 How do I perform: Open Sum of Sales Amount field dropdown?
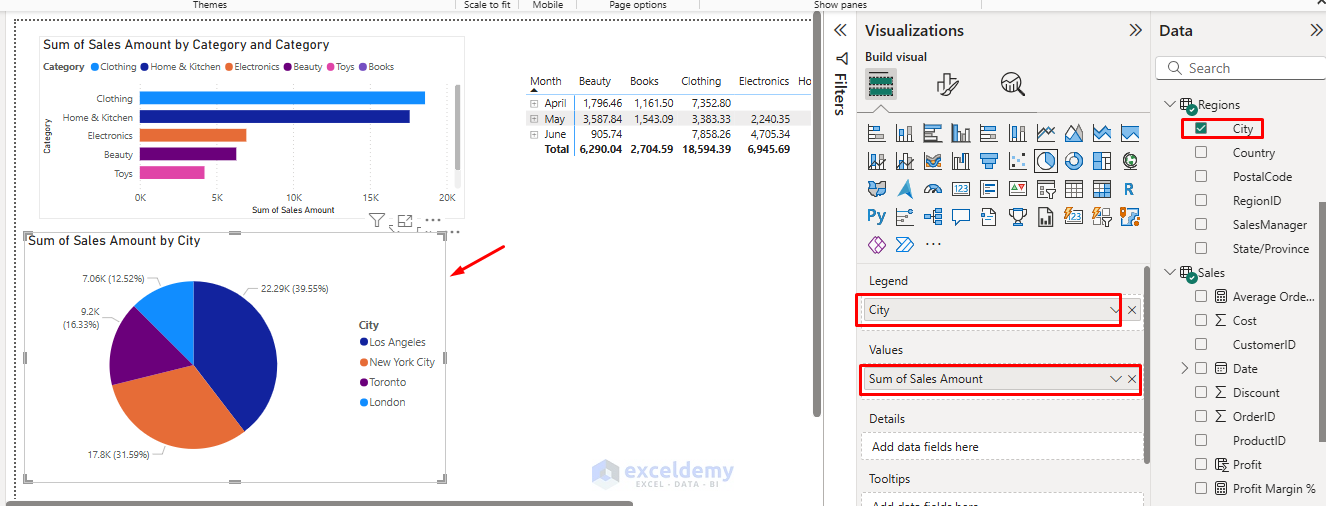click(1116, 379)
